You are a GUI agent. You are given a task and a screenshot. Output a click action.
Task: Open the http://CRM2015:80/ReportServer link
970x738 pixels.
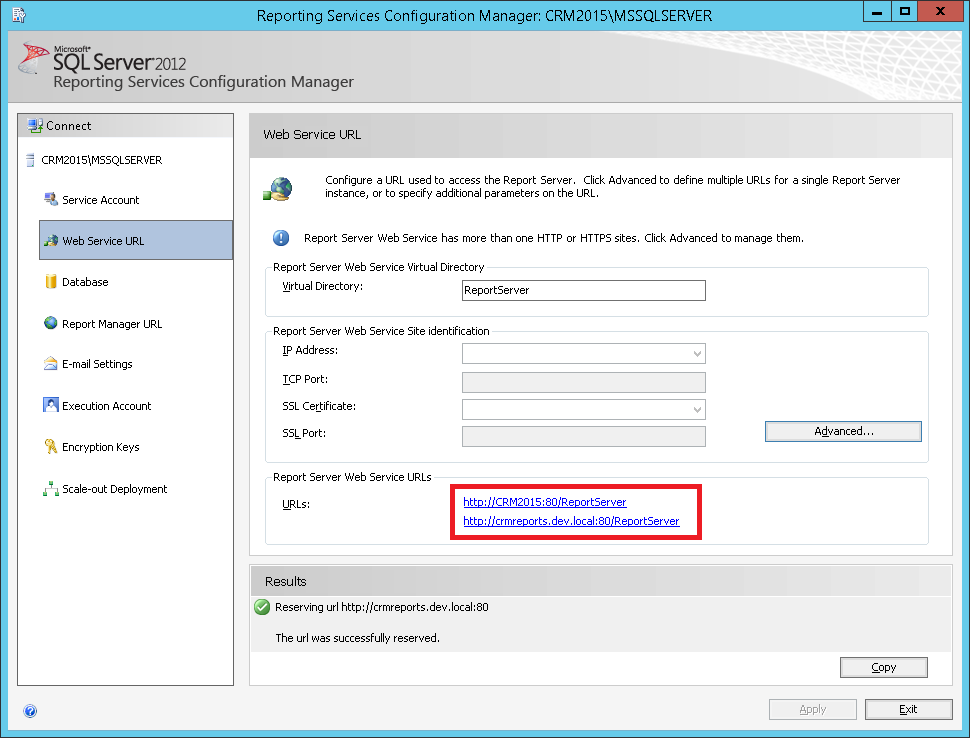coord(544,502)
